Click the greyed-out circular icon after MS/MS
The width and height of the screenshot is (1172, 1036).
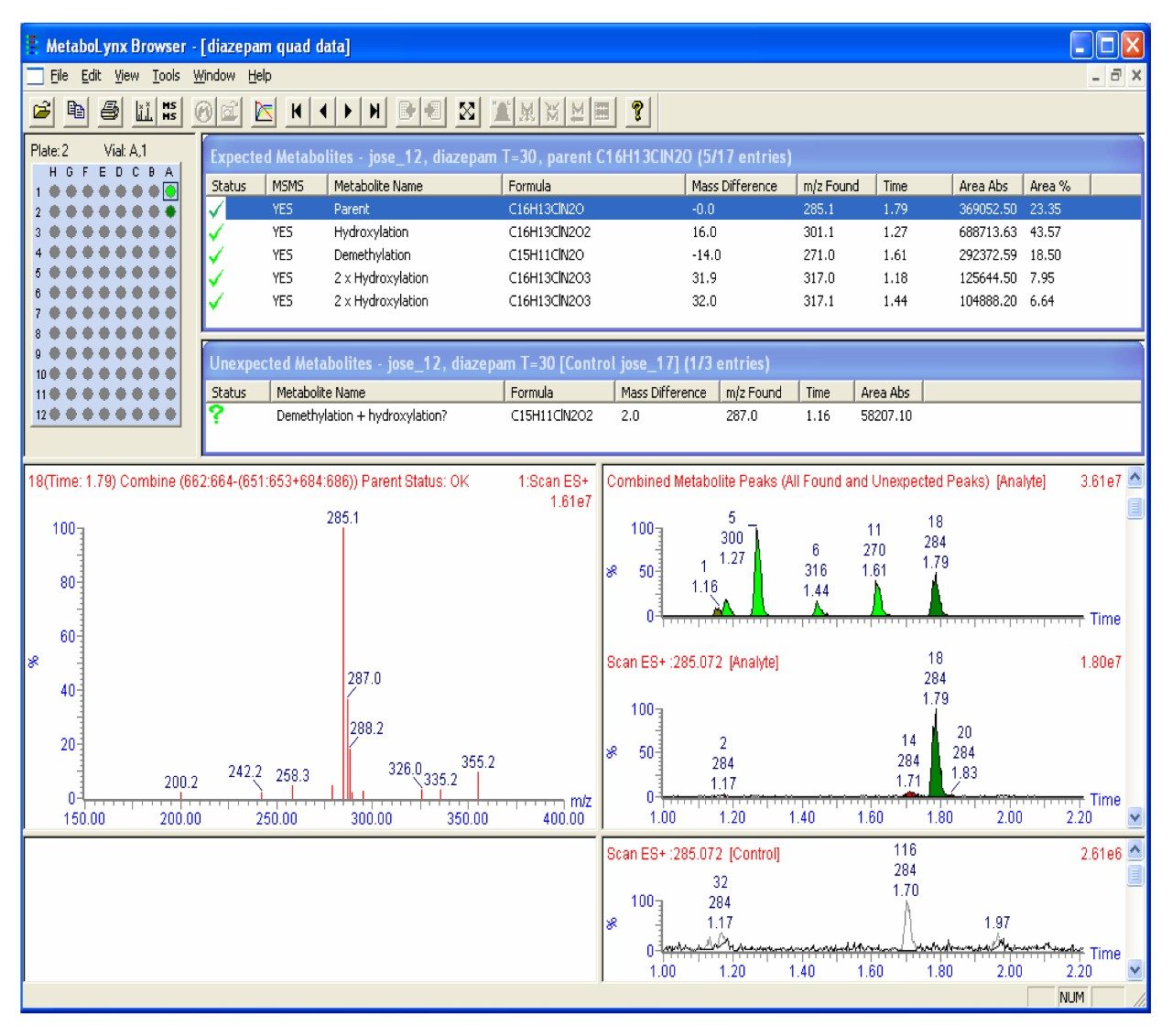(x=203, y=112)
